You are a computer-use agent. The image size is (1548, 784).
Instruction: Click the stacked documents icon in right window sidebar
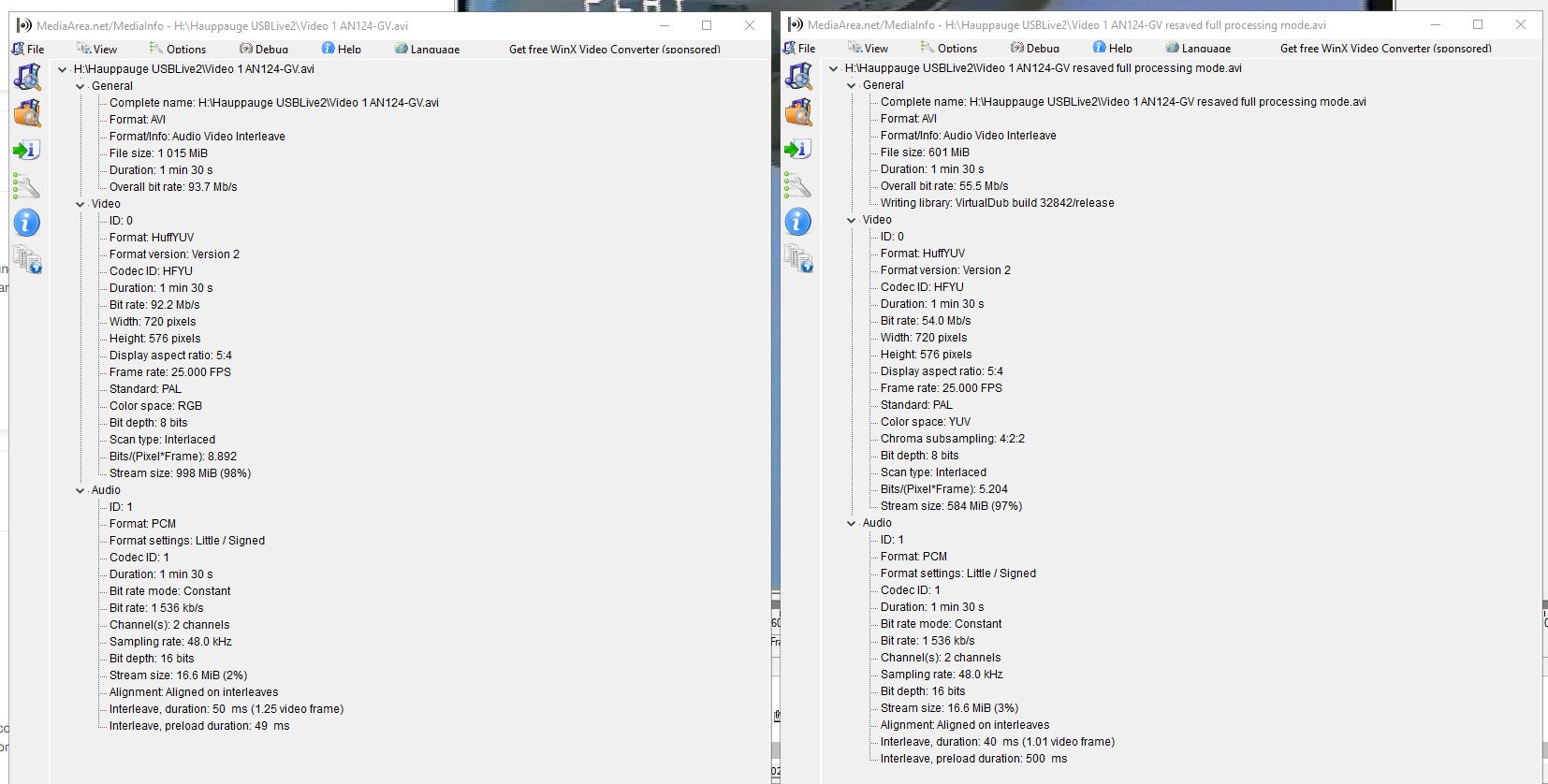pos(798,258)
